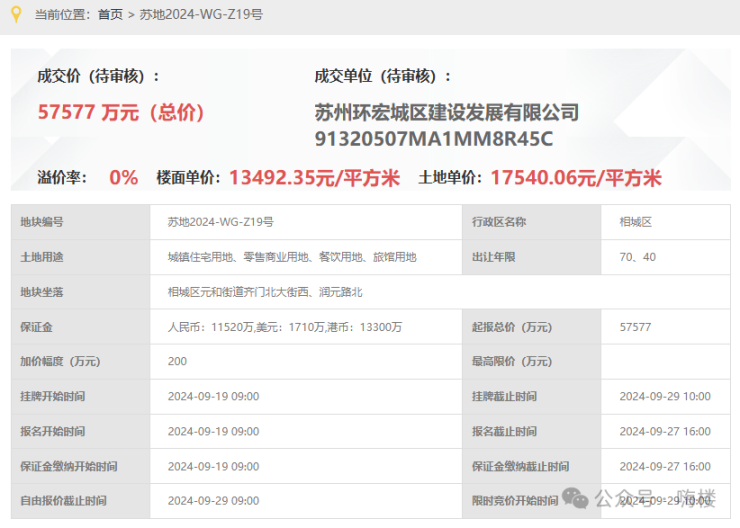Select the 57577 starting price cell

click(665, 327)
